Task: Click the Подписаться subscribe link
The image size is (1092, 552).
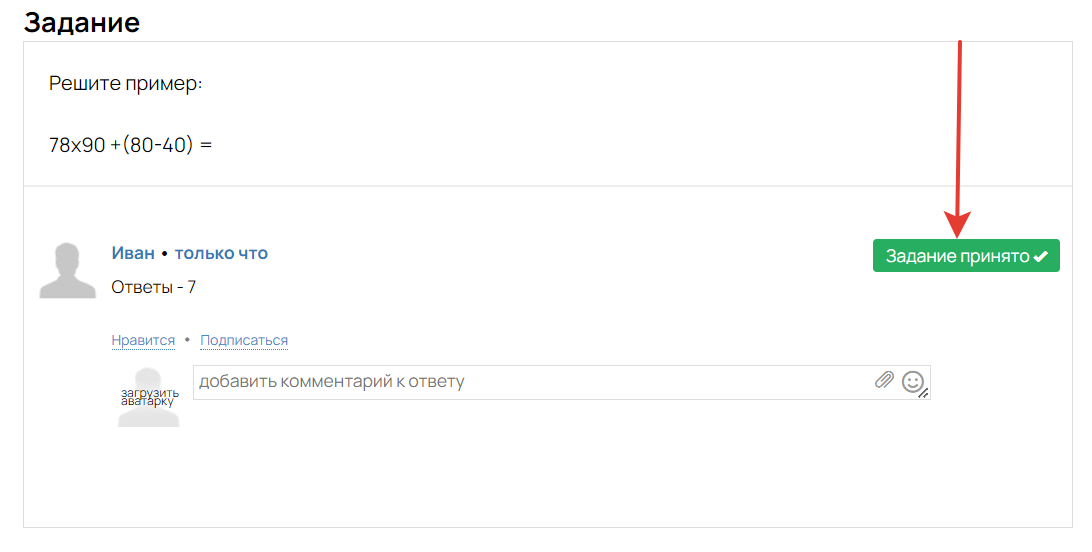Action: 244,340
